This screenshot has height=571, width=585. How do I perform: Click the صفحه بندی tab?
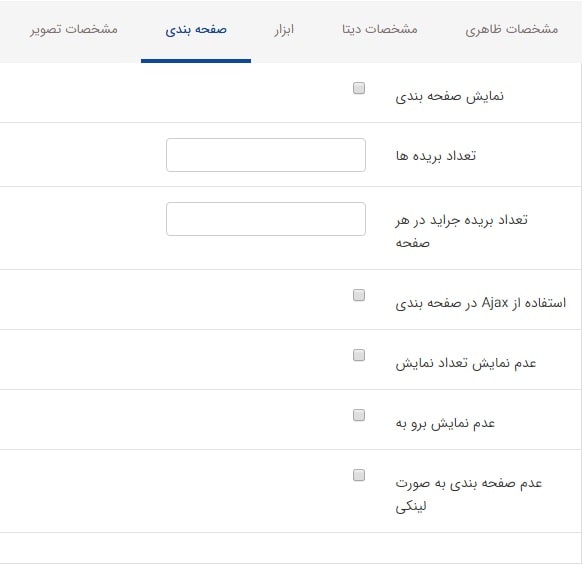(196, 29)
